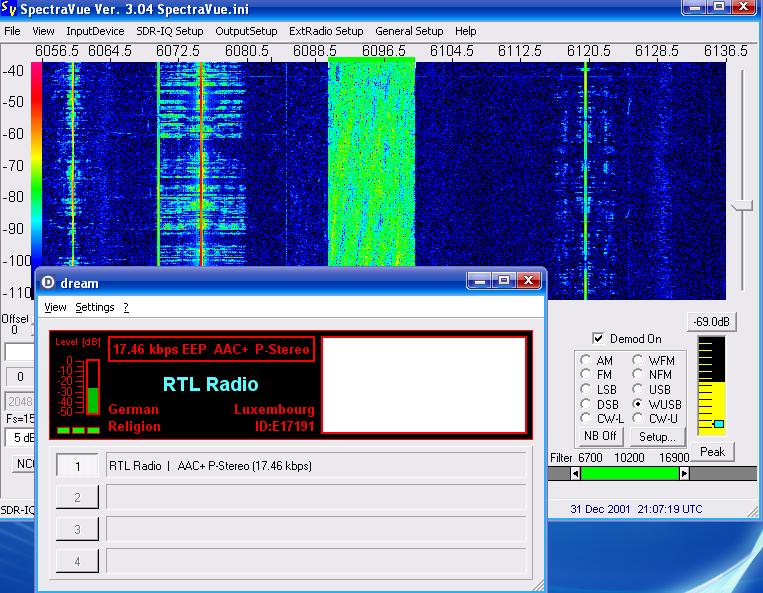Open the File menu in SpectraVue
Screen dimensions: 763x593
pos(12,31)
